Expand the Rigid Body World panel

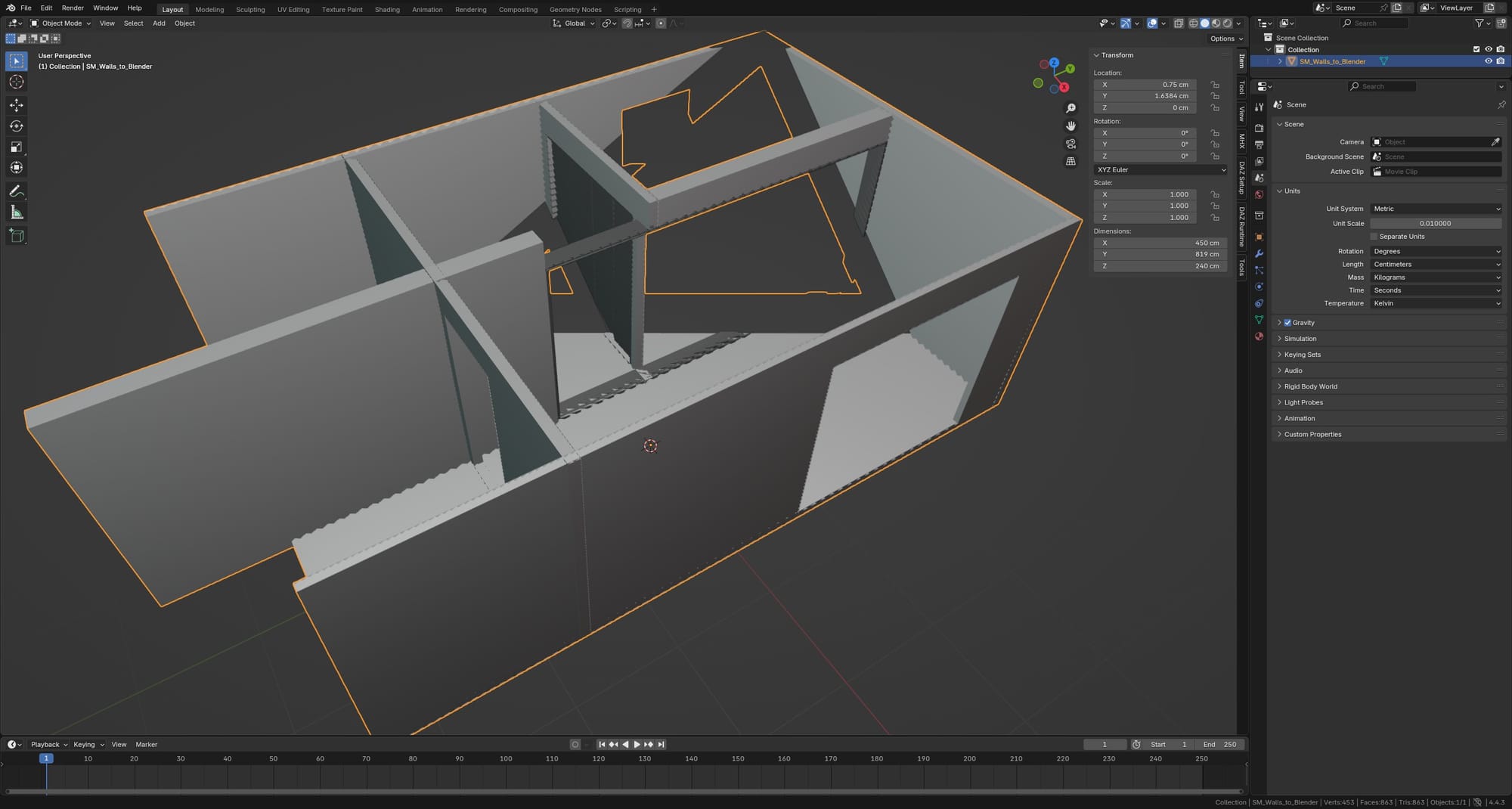coord(1310,386)
